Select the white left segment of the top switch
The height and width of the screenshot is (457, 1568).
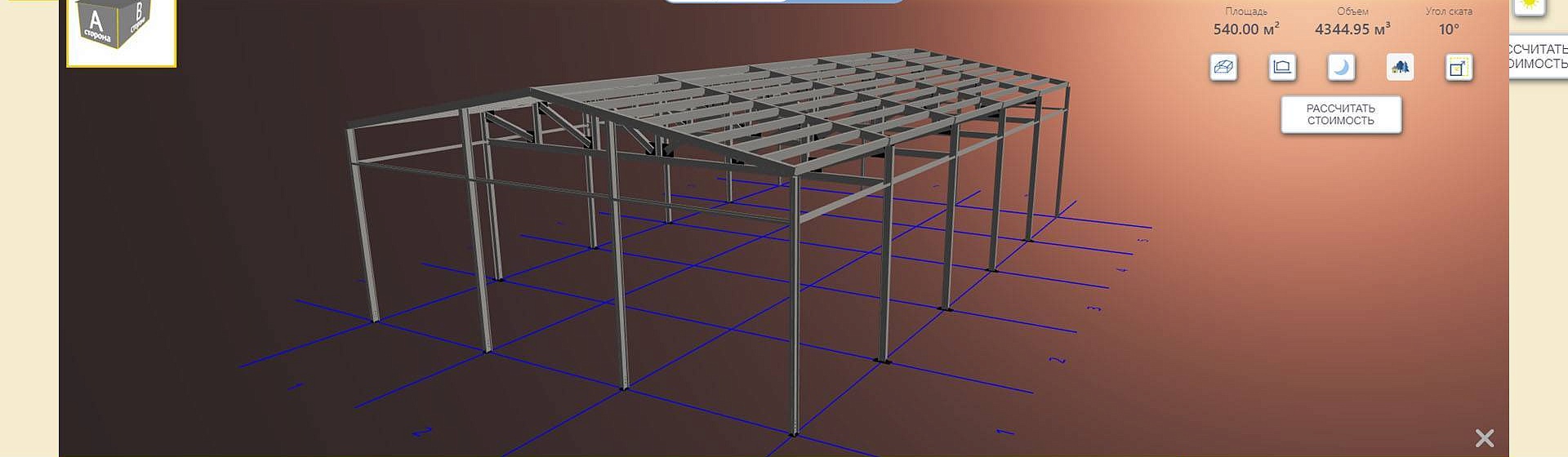point(727,1)
